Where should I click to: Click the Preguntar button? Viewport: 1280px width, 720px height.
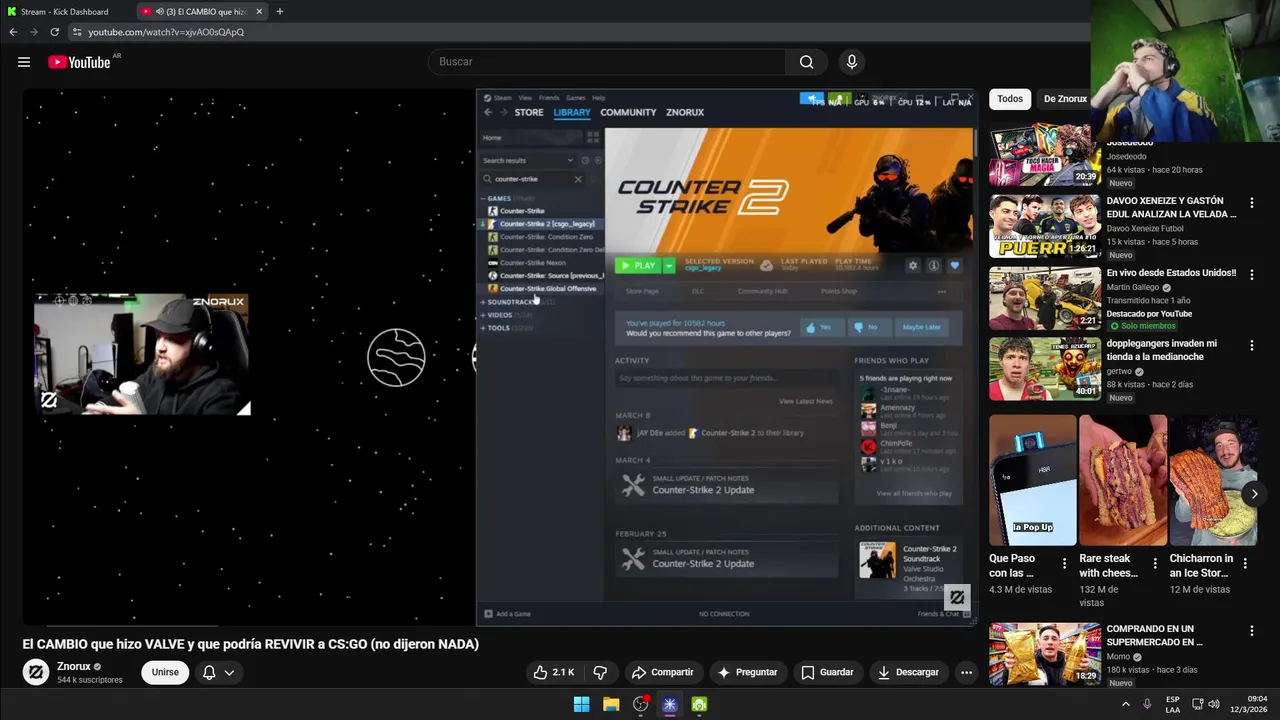747,672
